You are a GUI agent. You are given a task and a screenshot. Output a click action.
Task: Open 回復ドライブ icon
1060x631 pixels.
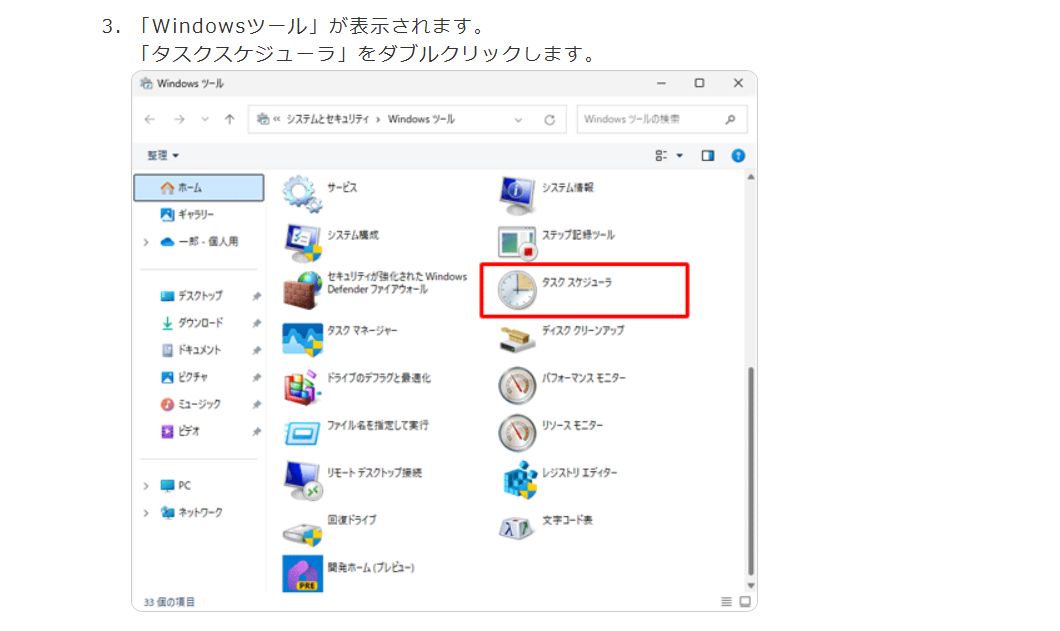point(302,533)
